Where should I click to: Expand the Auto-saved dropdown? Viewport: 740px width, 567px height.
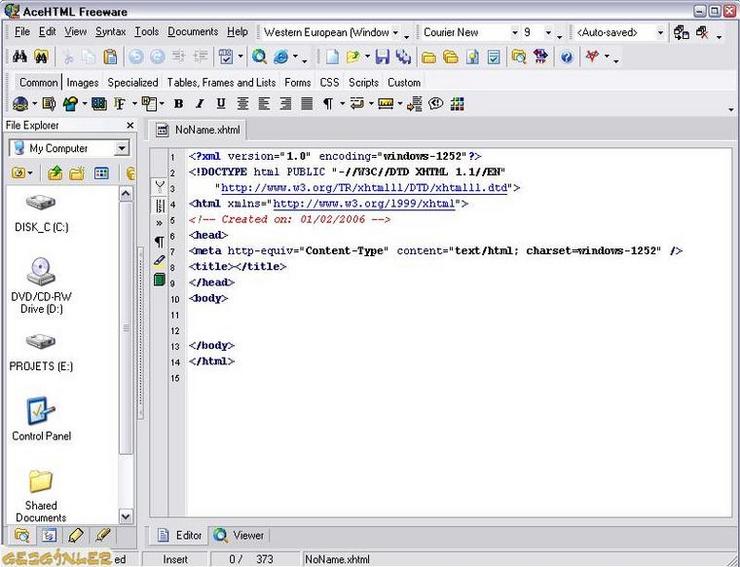(661, 33)
